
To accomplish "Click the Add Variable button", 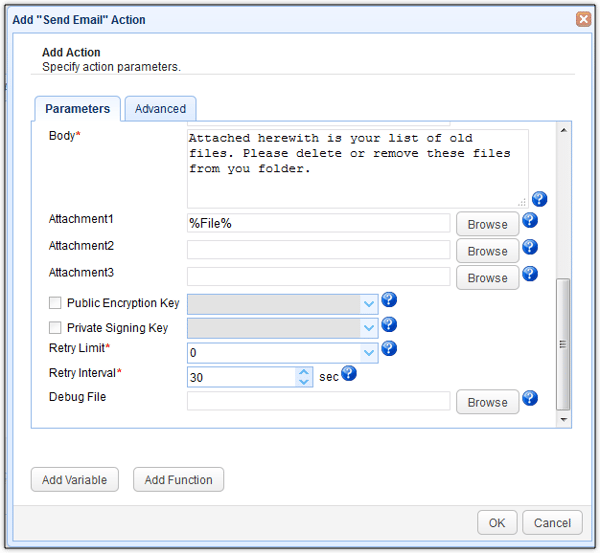I will [x=75, y=480].
